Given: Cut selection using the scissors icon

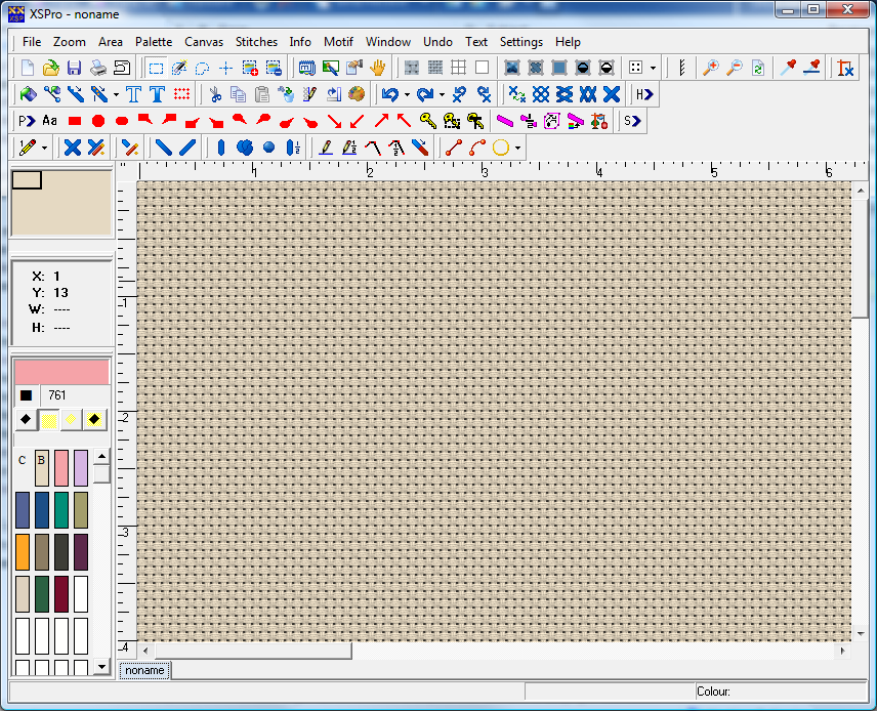Looking at the screenshot, I should [217, 93].
